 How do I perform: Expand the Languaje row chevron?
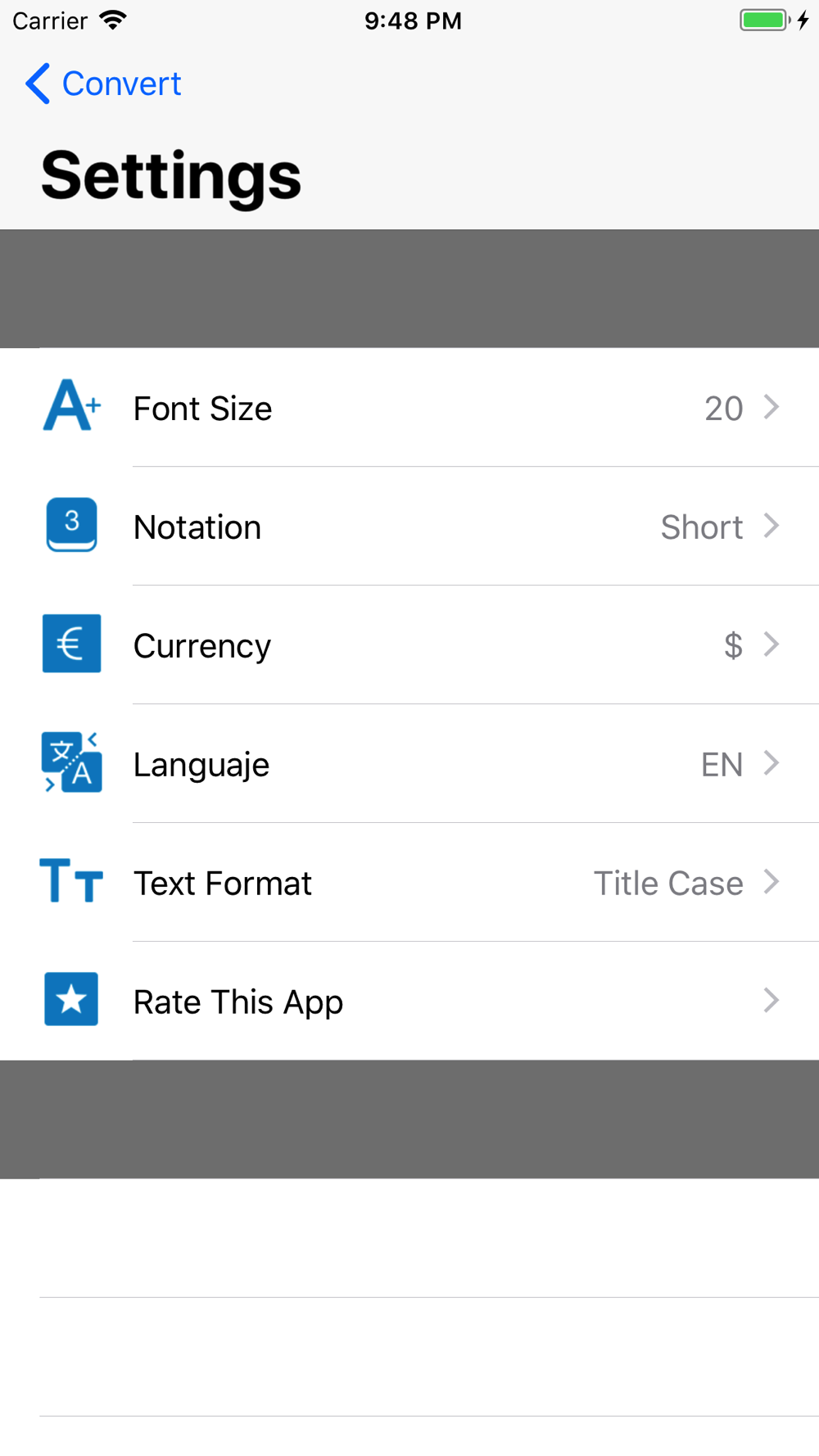pyautogui.click(x=771, y=763)
